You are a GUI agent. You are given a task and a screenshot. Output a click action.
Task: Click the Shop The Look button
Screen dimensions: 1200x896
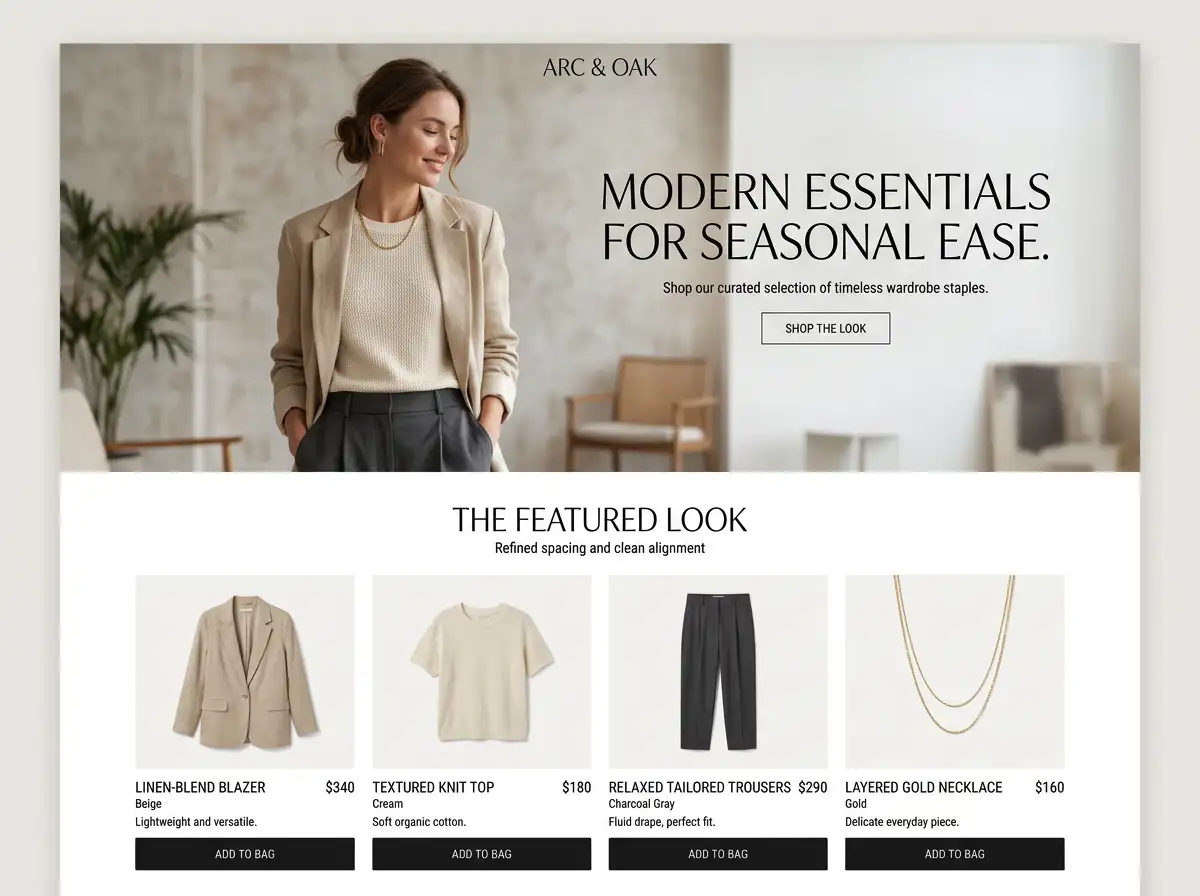[x=825, y=328]
